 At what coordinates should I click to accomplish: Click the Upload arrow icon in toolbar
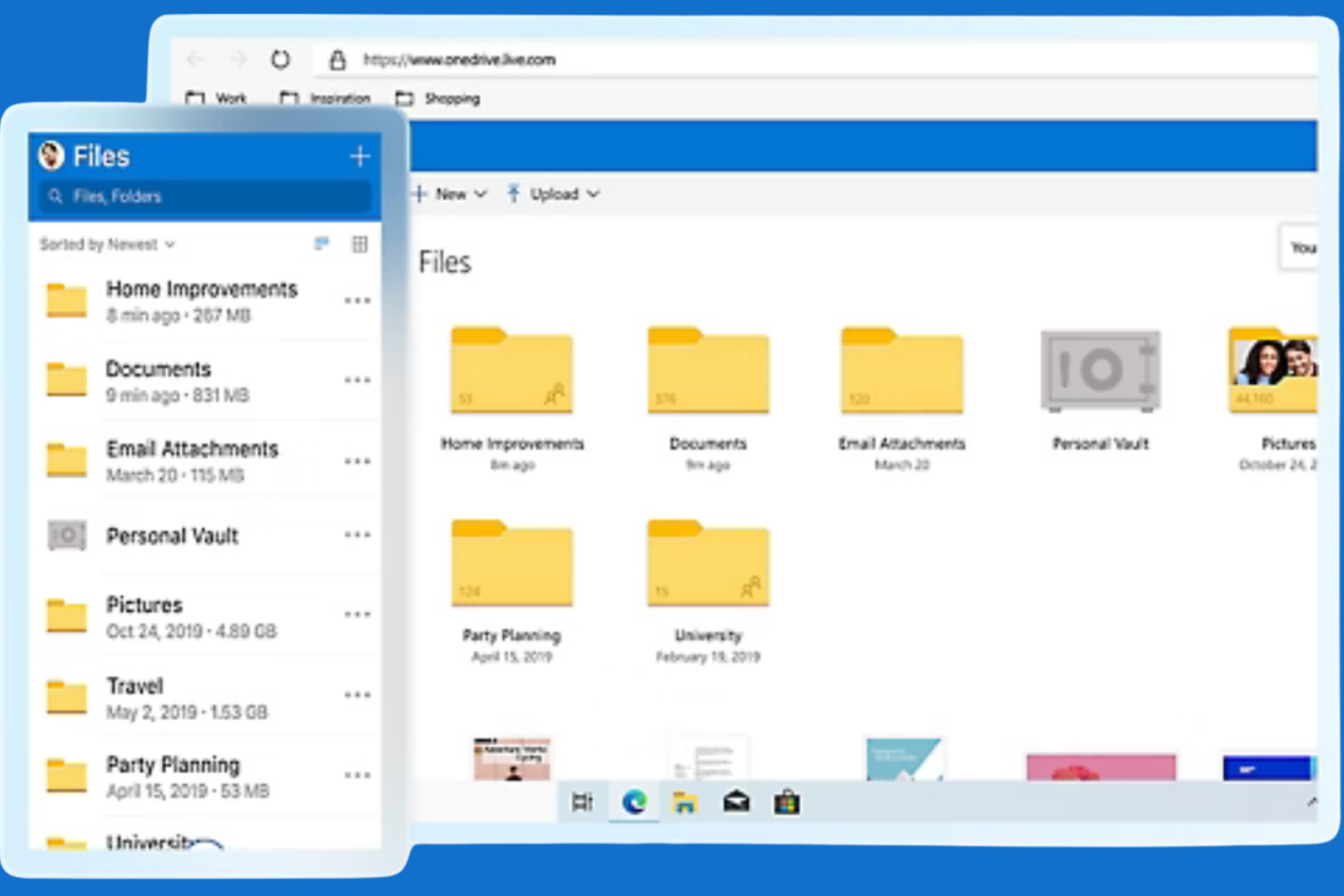pyautogui.click(x=514, y=193)
